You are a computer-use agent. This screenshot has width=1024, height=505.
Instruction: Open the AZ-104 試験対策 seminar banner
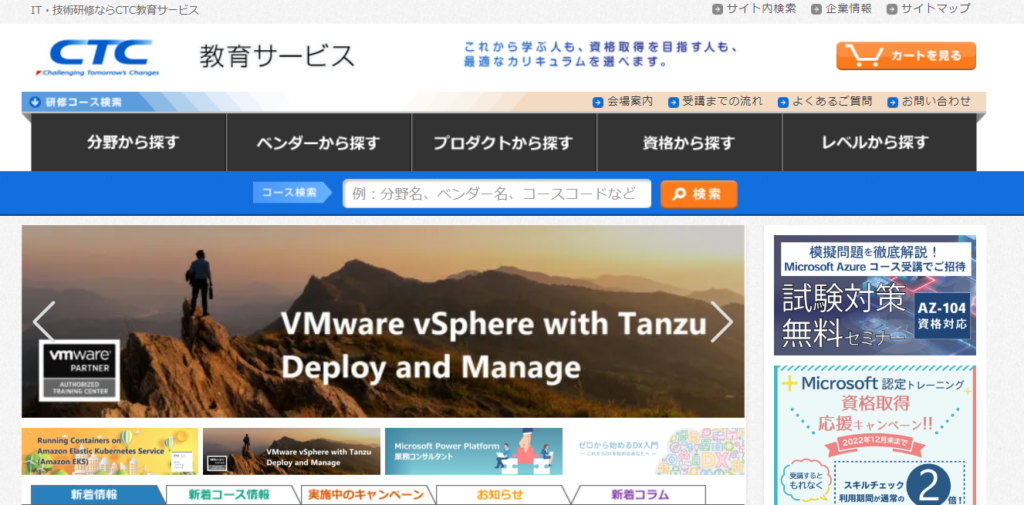(x=875, y=295)
